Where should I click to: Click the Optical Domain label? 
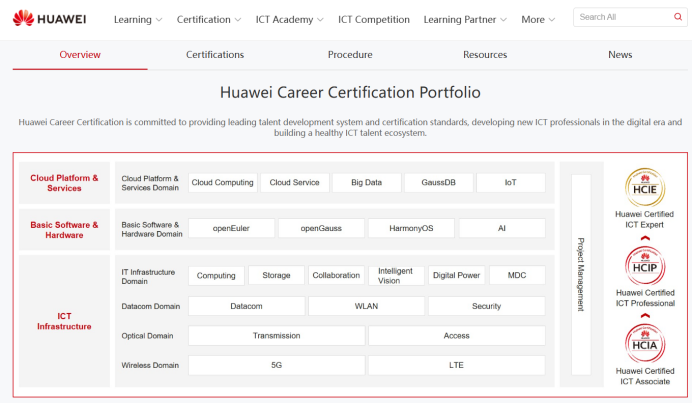(147, 335)
